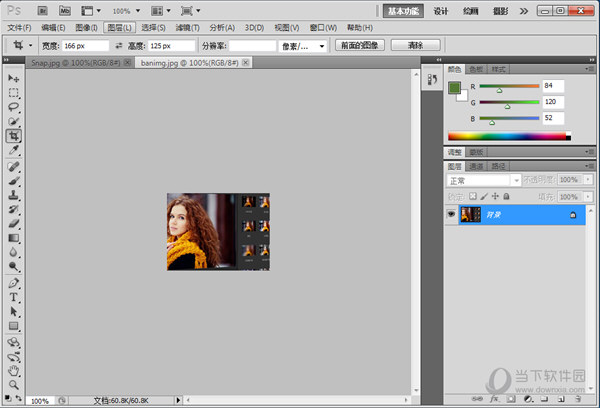Toggle lock position in Layers panel
Screen dimensions: 600x408
pos(496,196)
